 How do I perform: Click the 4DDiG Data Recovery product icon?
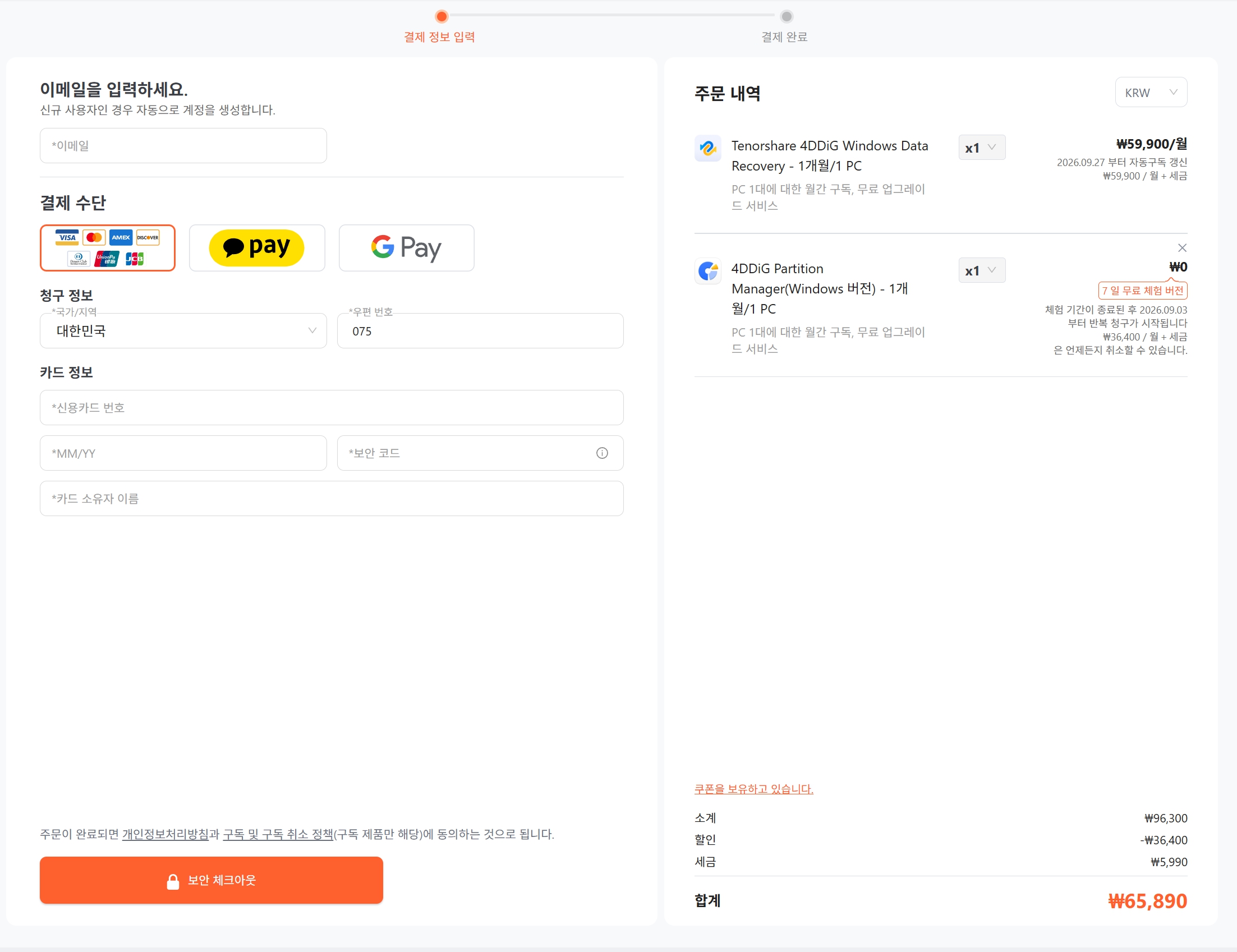tap(707, 148)
